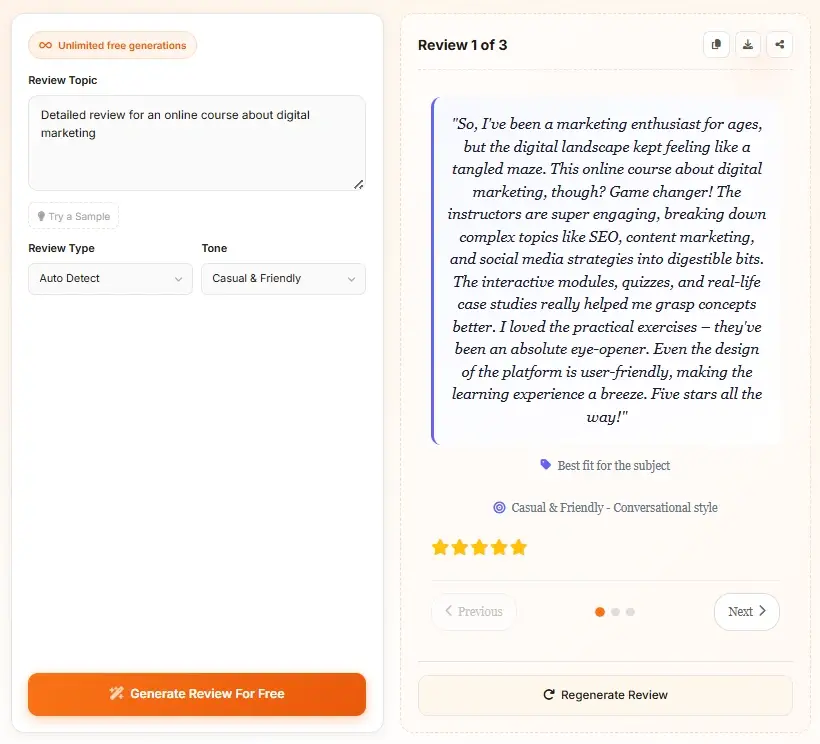Click the generated review quote text
This screenshot has height=744, width=820.
coord(607,270)
